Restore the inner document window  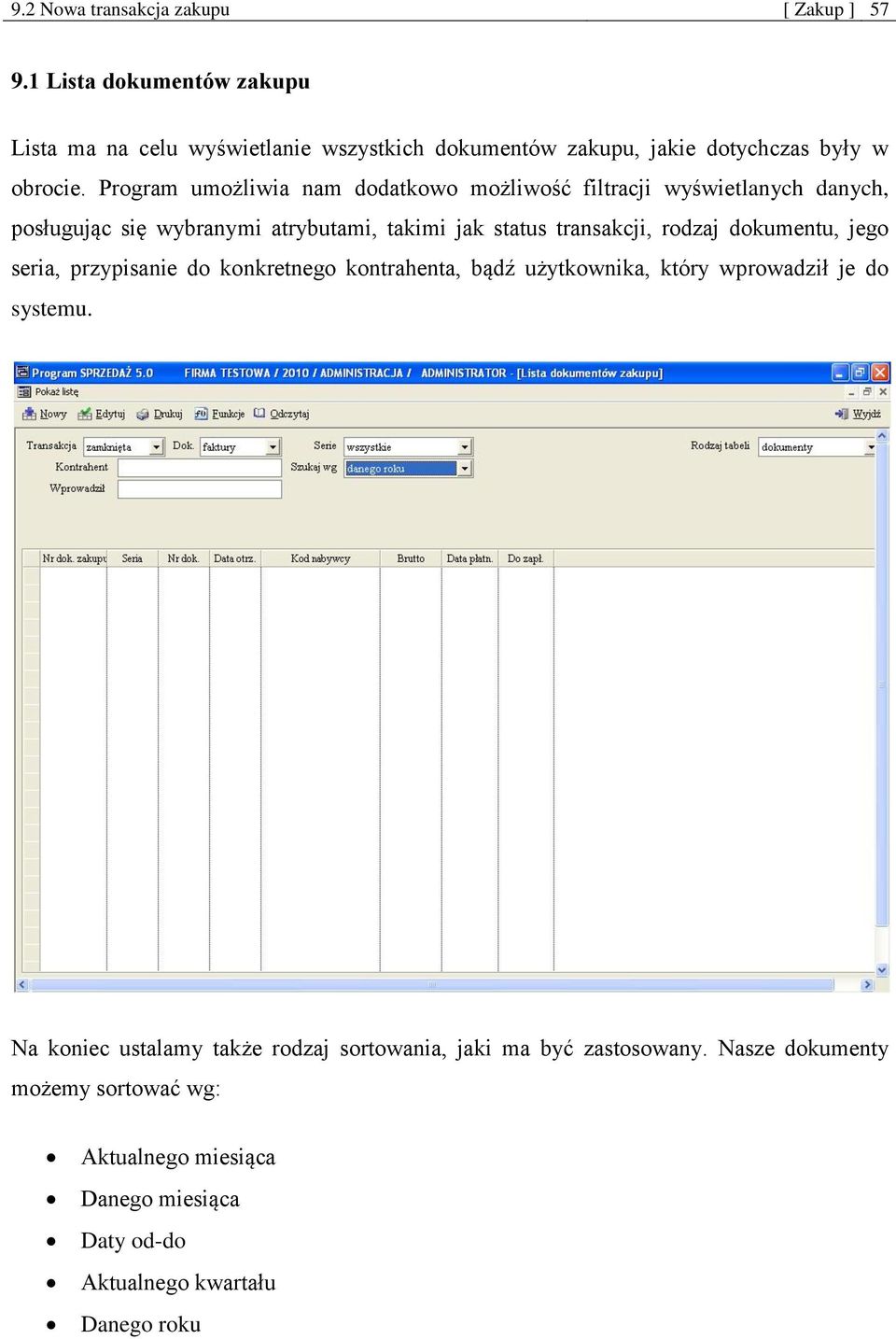click(867, 392)
